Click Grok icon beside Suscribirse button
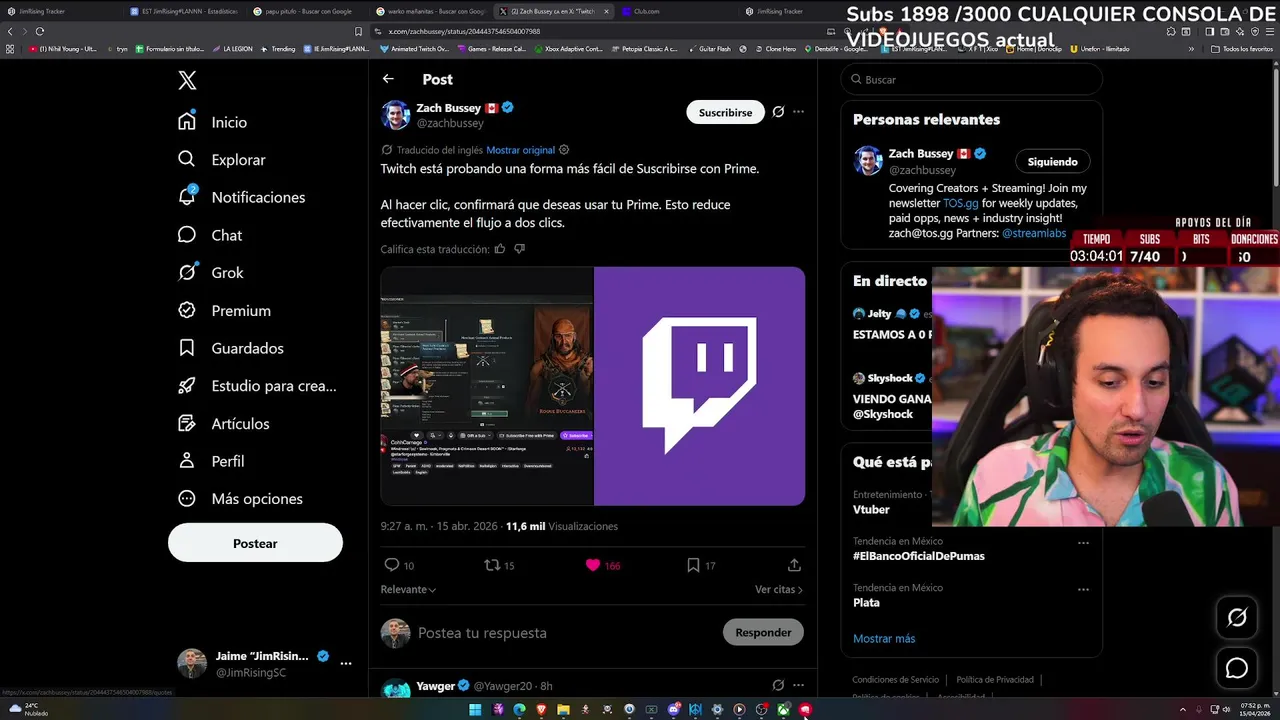Viewport: 1280px width, 720px height. 778,112
